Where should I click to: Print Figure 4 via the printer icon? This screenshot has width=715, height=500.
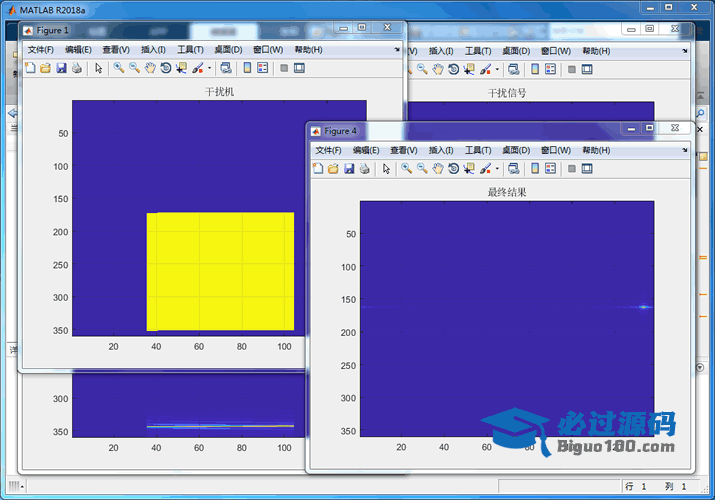click(x=364, y=168)
